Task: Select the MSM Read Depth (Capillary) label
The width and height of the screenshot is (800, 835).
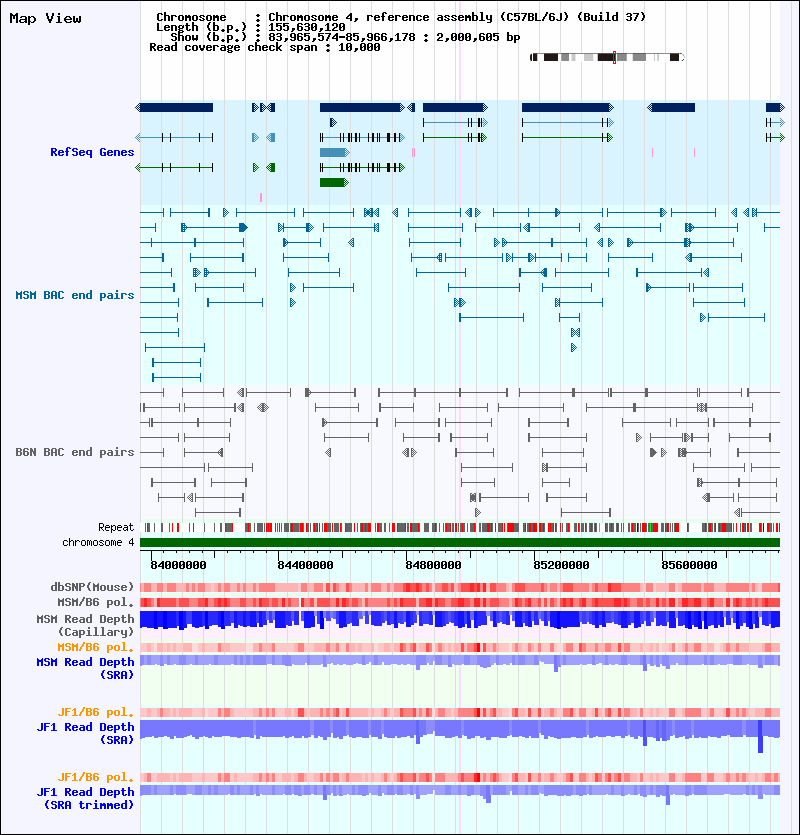Action: pos(85,625)
